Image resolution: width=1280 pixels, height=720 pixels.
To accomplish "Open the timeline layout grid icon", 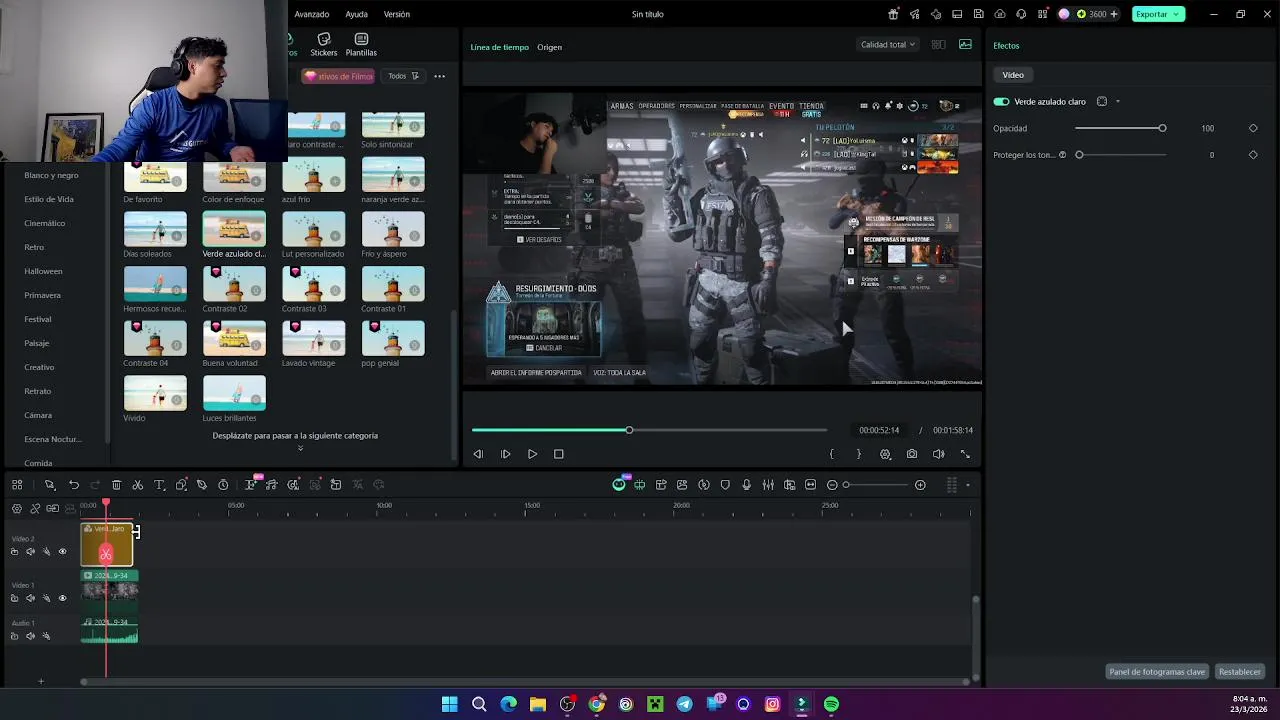I will tap(17, 485).
